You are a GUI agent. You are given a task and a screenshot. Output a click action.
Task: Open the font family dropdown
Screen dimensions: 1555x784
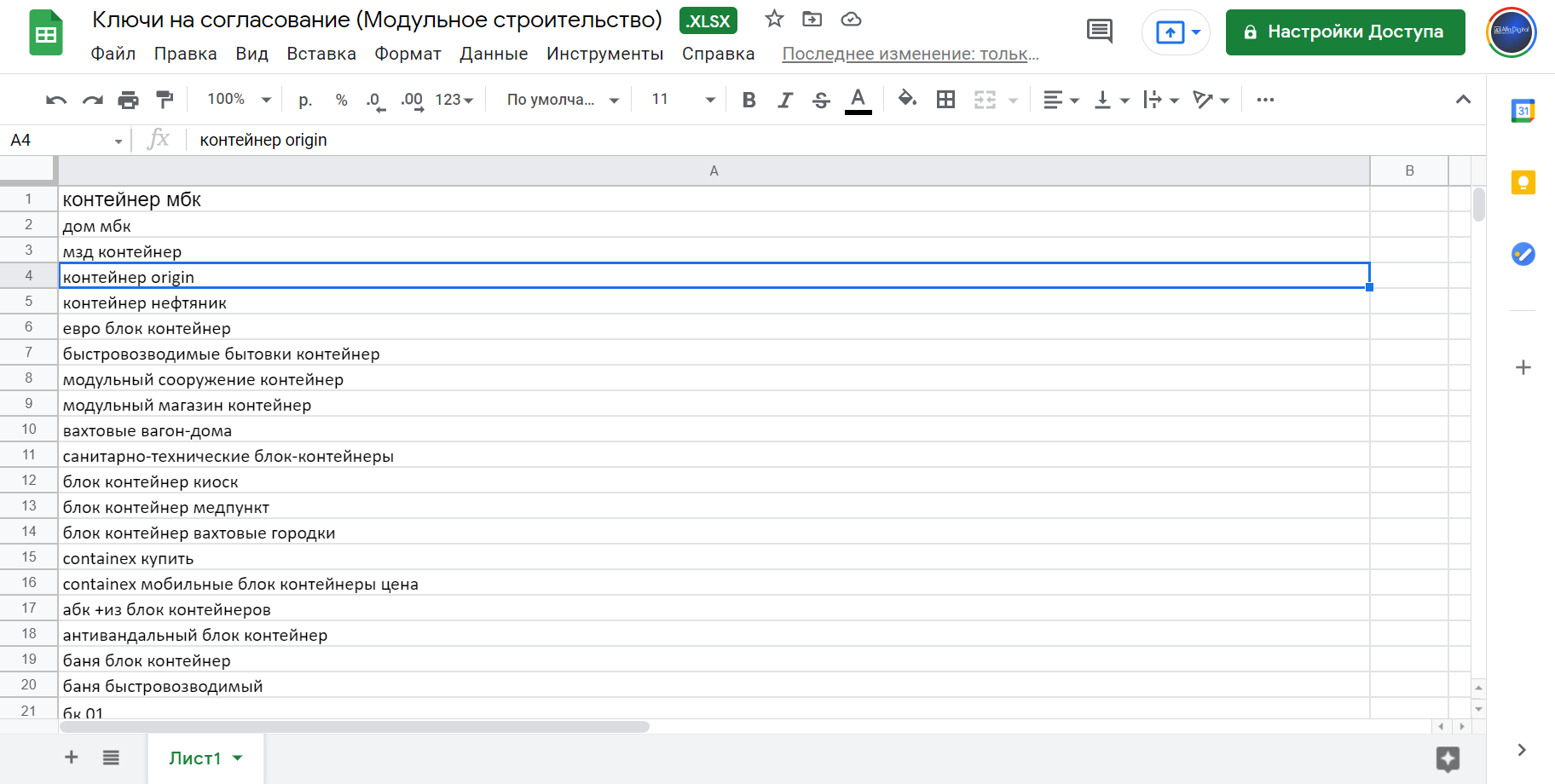563,100
